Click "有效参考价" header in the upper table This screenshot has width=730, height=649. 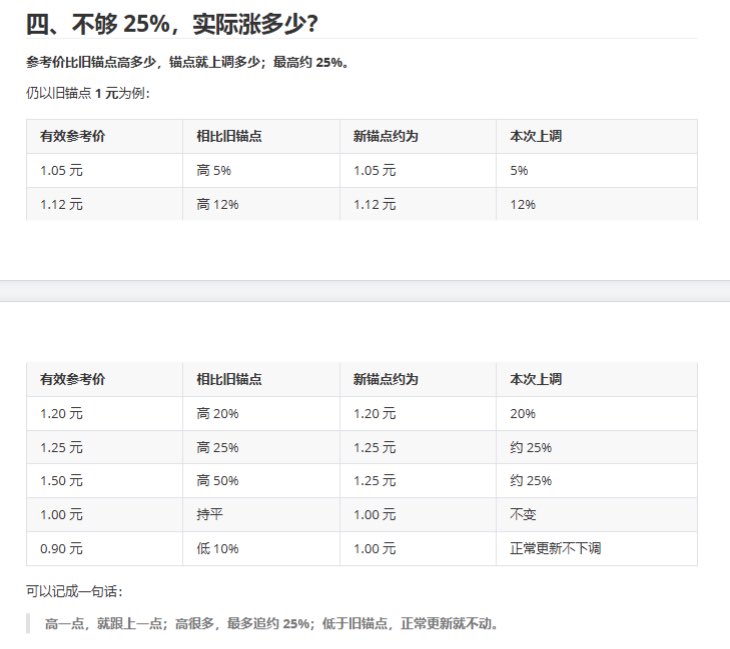[73, 136]
